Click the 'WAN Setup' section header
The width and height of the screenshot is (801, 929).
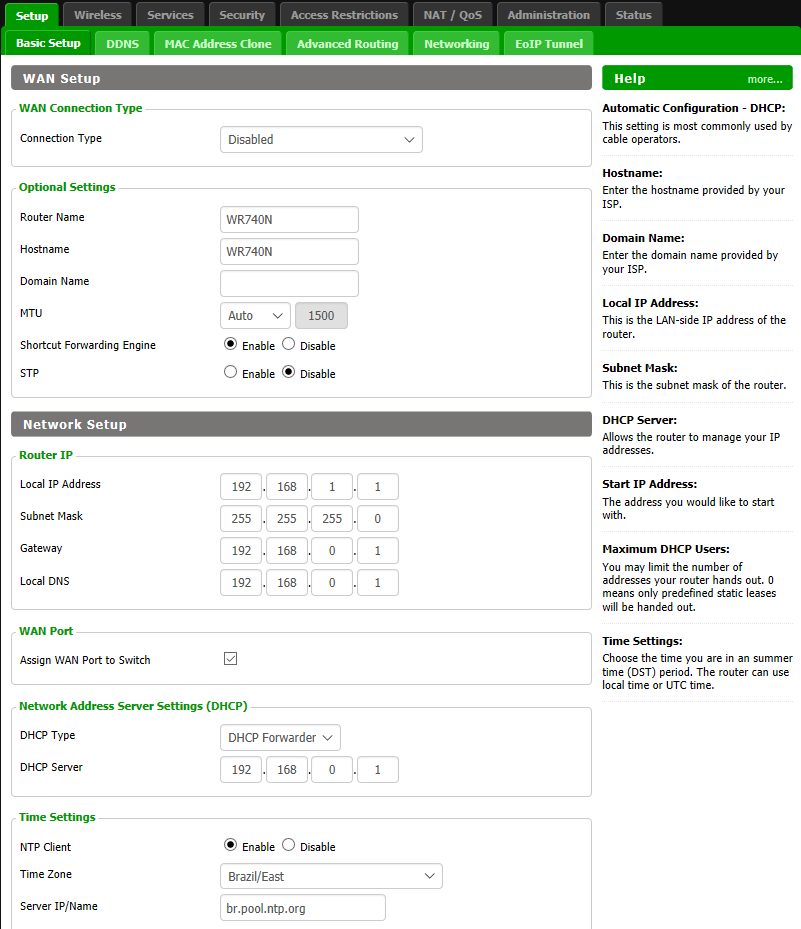(302, 78)
